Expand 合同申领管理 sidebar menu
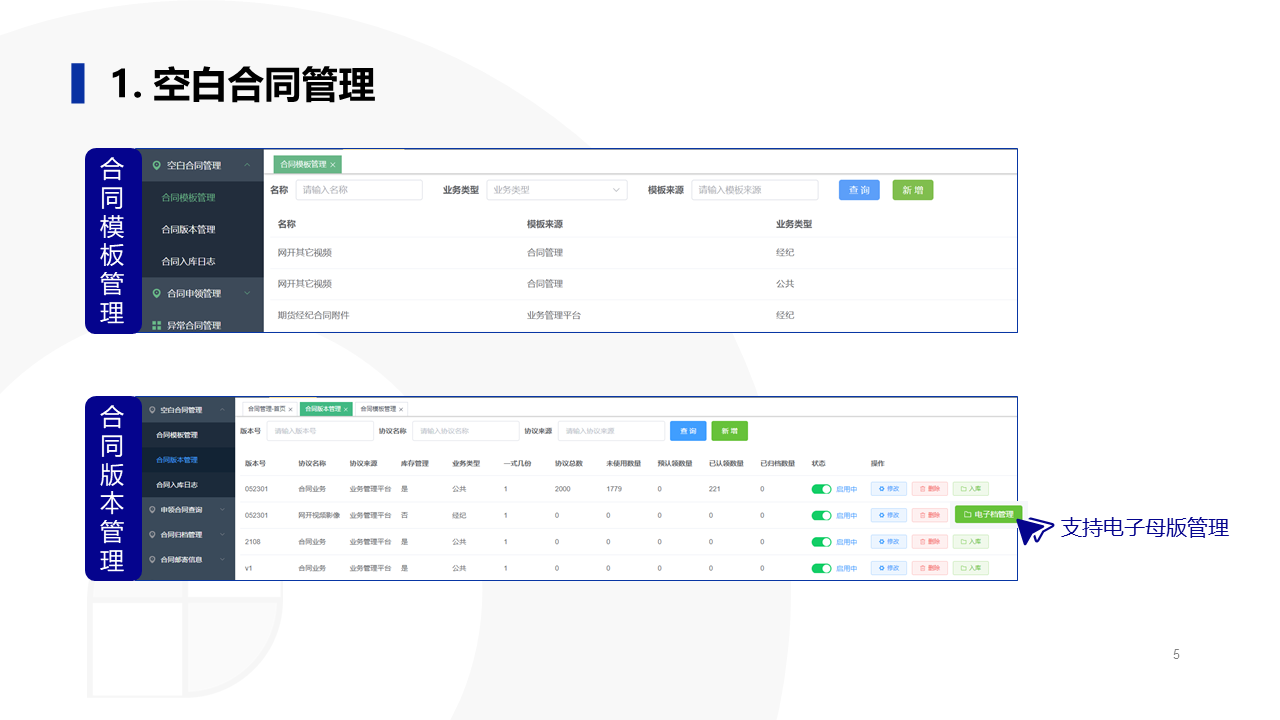The width and height of the screenshot is (1280, 720). 246,293
